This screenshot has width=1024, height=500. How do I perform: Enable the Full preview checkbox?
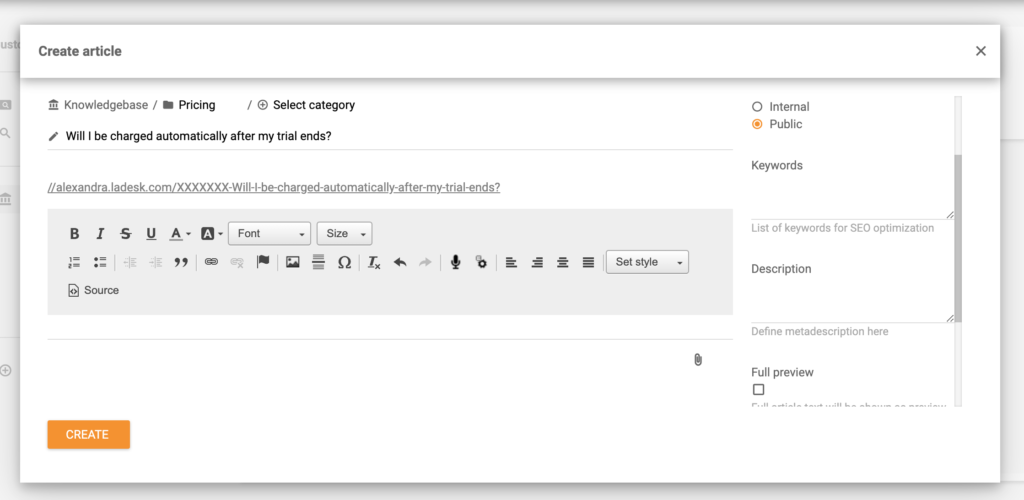coord(758,390)
